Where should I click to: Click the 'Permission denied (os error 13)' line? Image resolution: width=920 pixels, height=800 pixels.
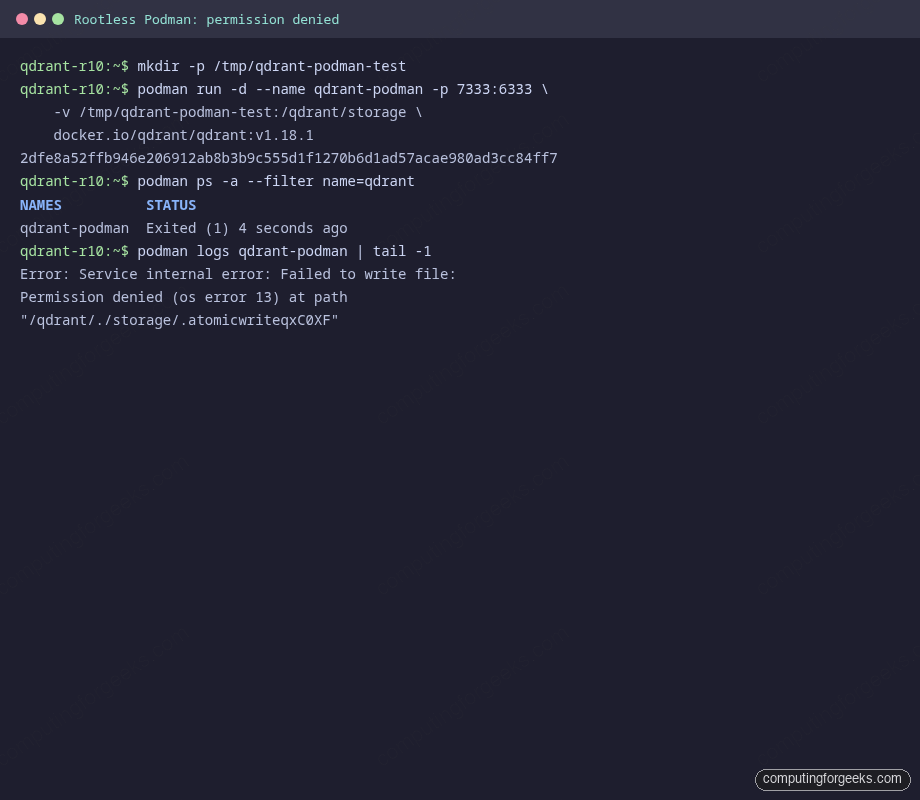tap(184, 298)
